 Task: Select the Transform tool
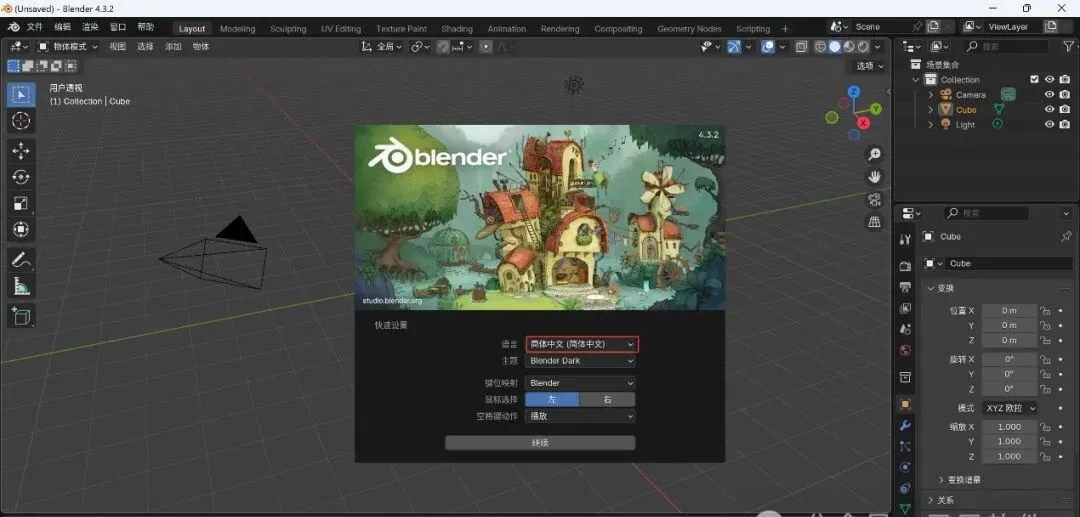21,229
